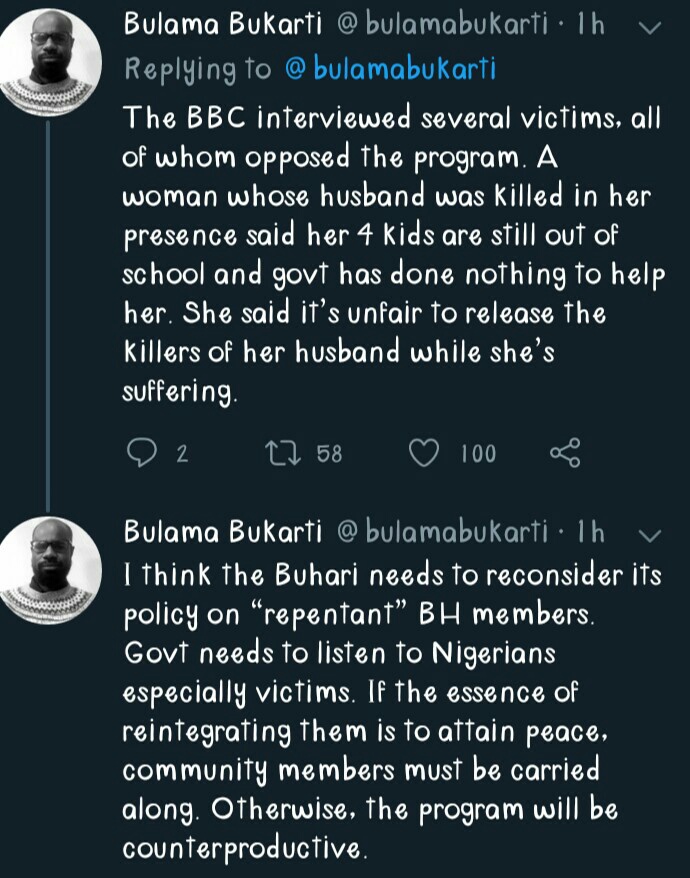Expand the first tweet's options chevron
This screenshot has height=878, width=690.
click(649, 27)
